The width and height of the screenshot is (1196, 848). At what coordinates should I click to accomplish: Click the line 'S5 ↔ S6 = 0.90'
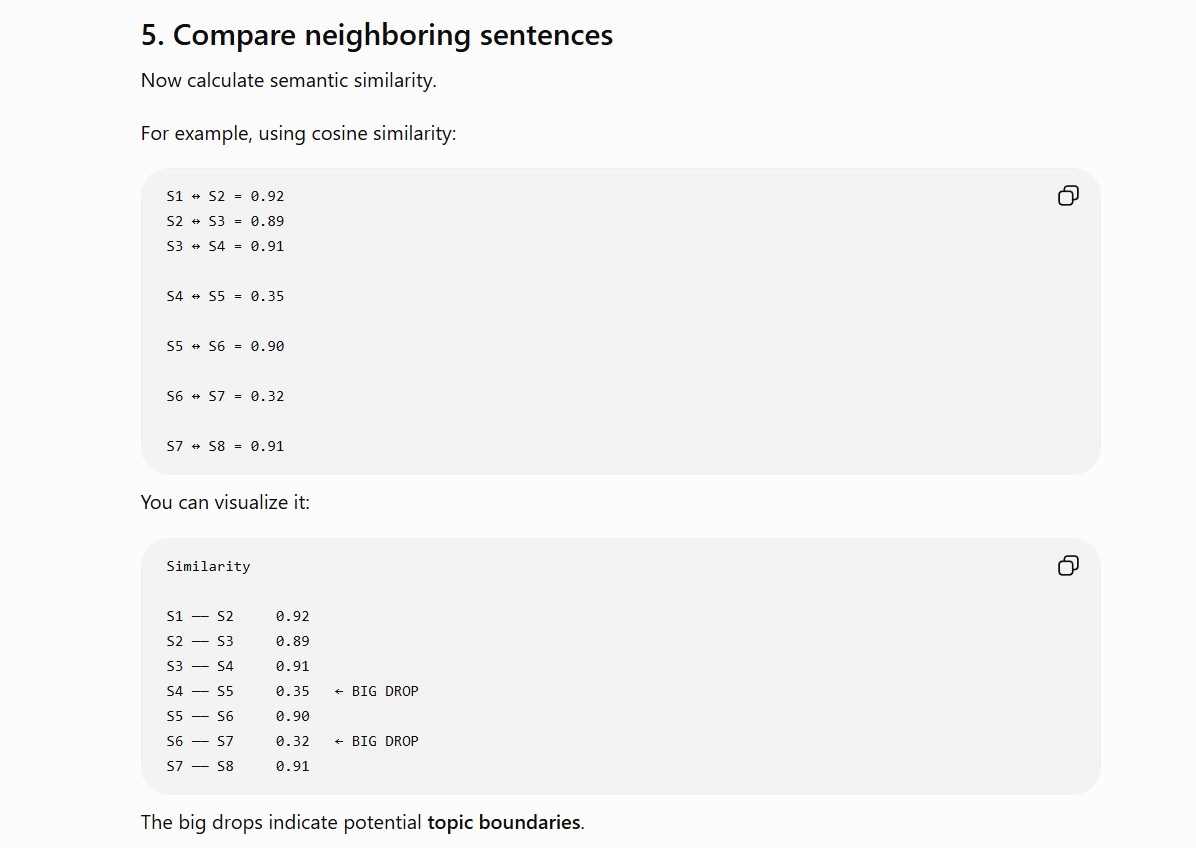coord(225,346)
